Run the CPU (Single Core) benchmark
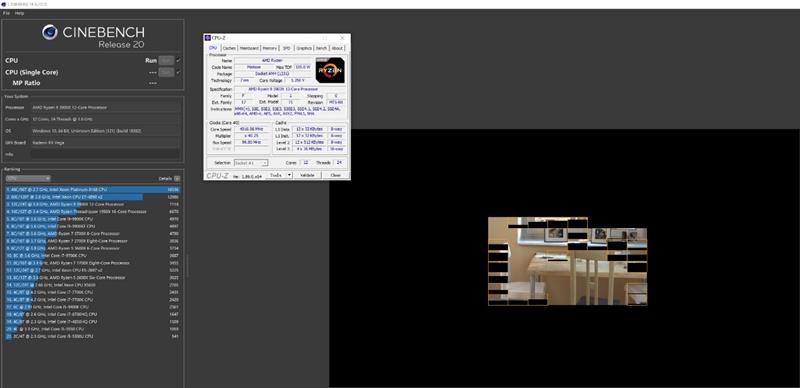 (166, 72)
